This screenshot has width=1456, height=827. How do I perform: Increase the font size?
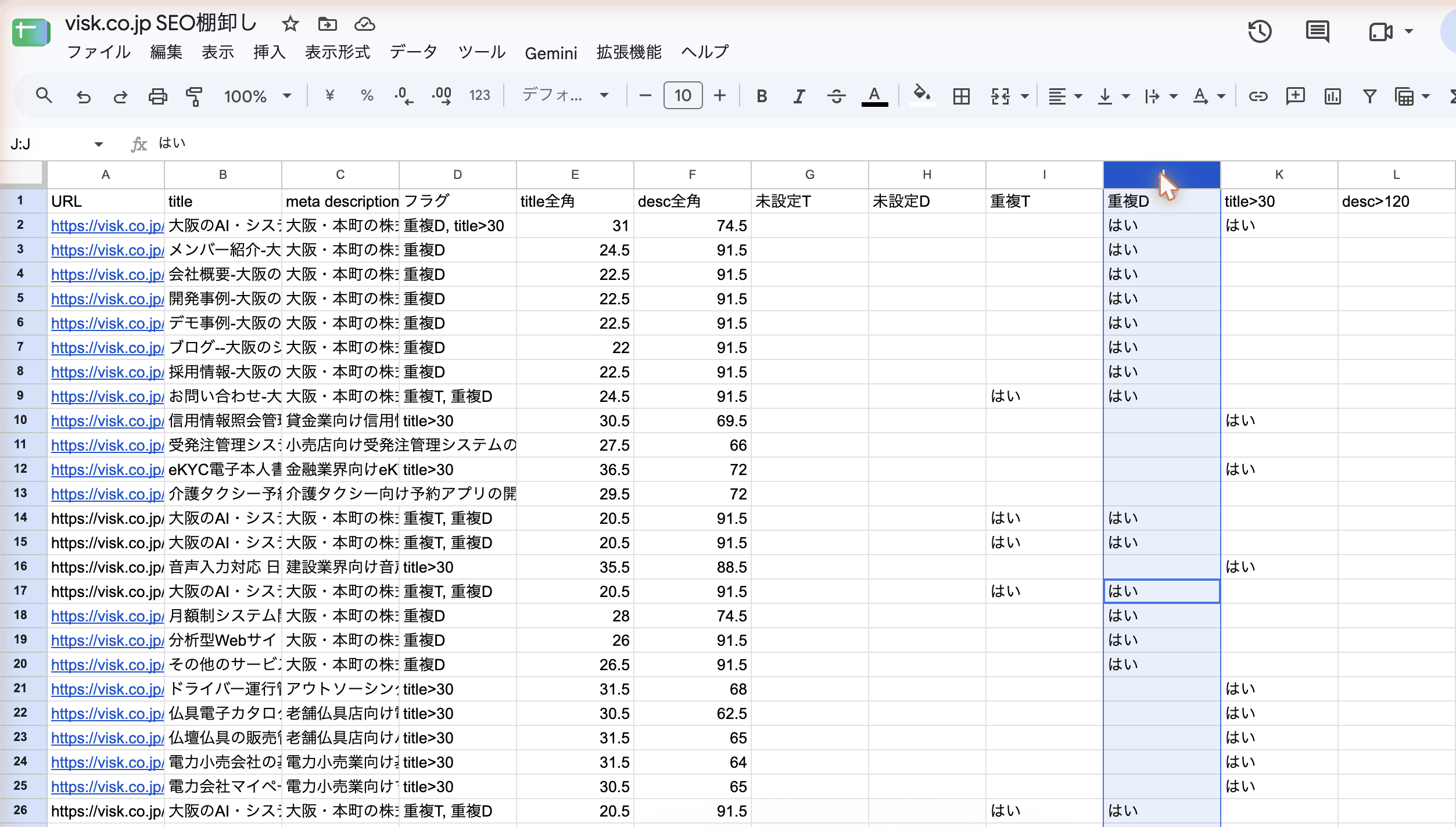[x=720, y=96]
